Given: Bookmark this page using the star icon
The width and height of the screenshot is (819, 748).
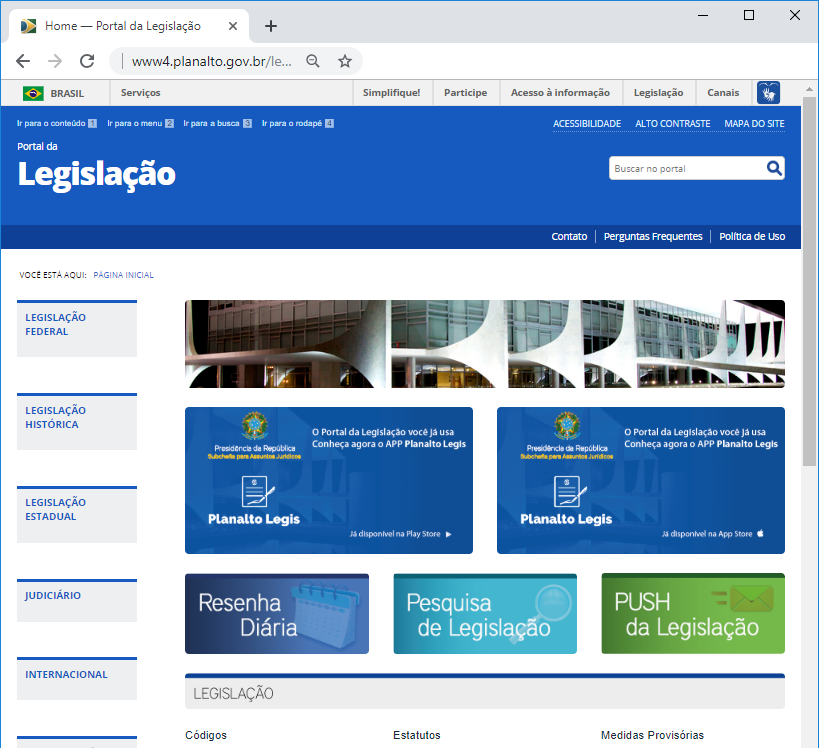Looking at the screenshot, I should click(x=345, y=61).
